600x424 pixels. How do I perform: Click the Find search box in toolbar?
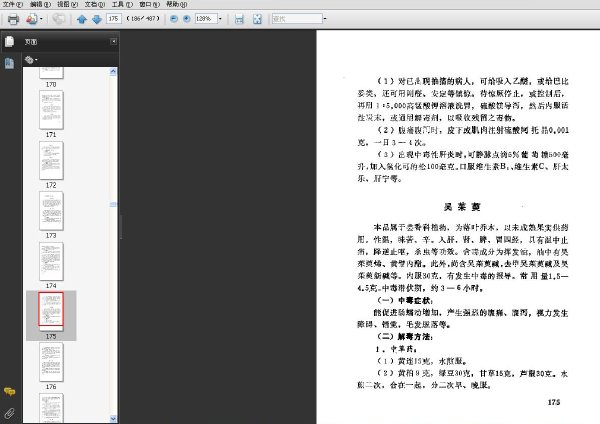[297, 18]
